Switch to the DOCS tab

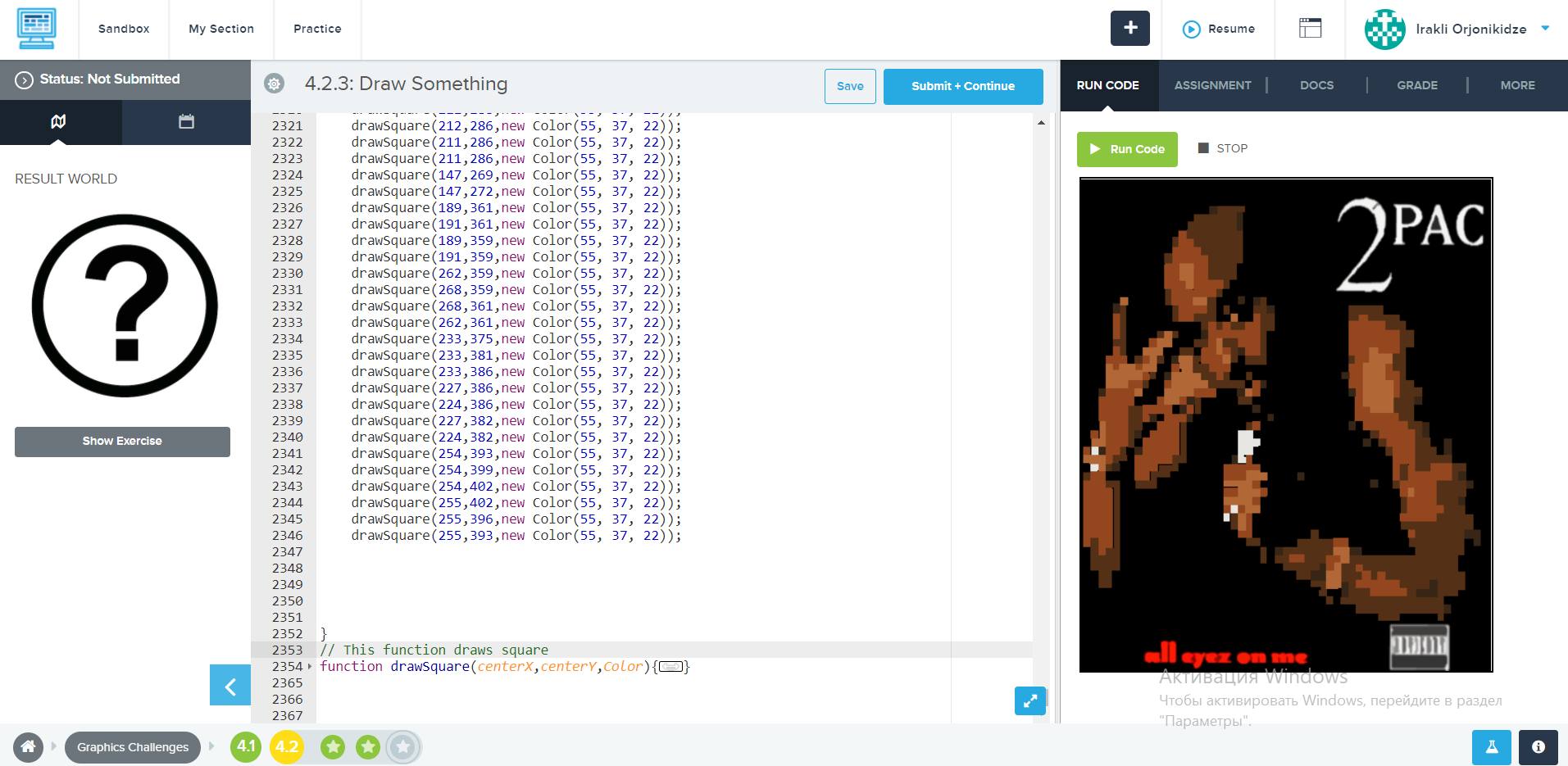click(x=1317, y=85)
